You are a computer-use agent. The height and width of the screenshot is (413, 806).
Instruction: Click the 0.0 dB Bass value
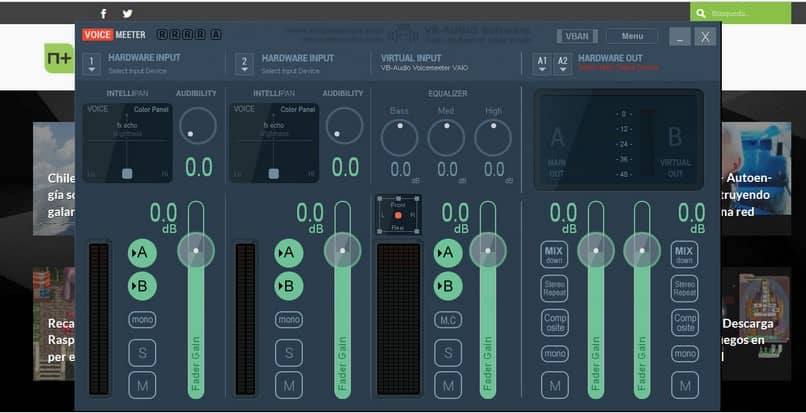400,170
